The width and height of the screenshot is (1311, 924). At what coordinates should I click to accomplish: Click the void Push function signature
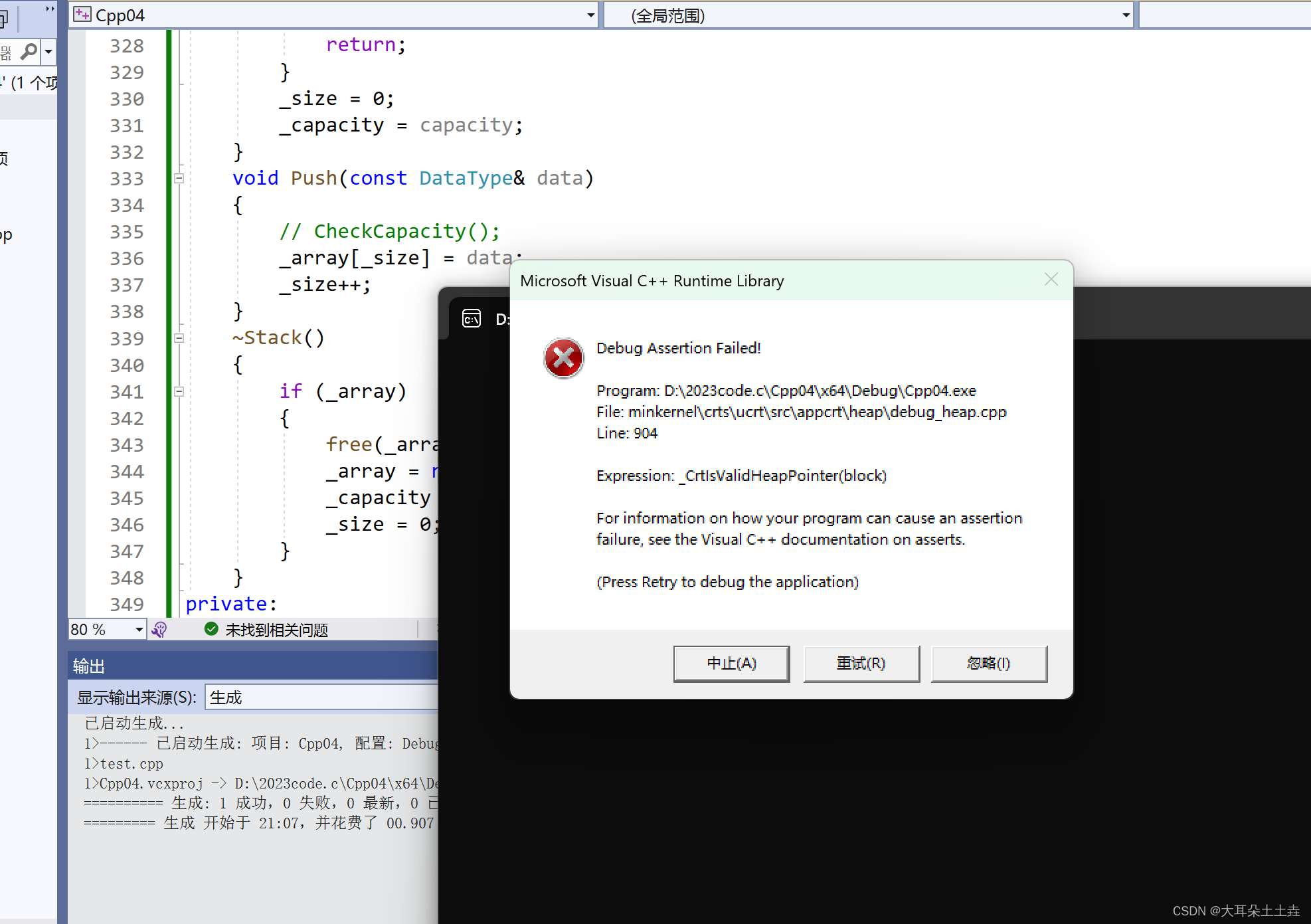(413, 178)
